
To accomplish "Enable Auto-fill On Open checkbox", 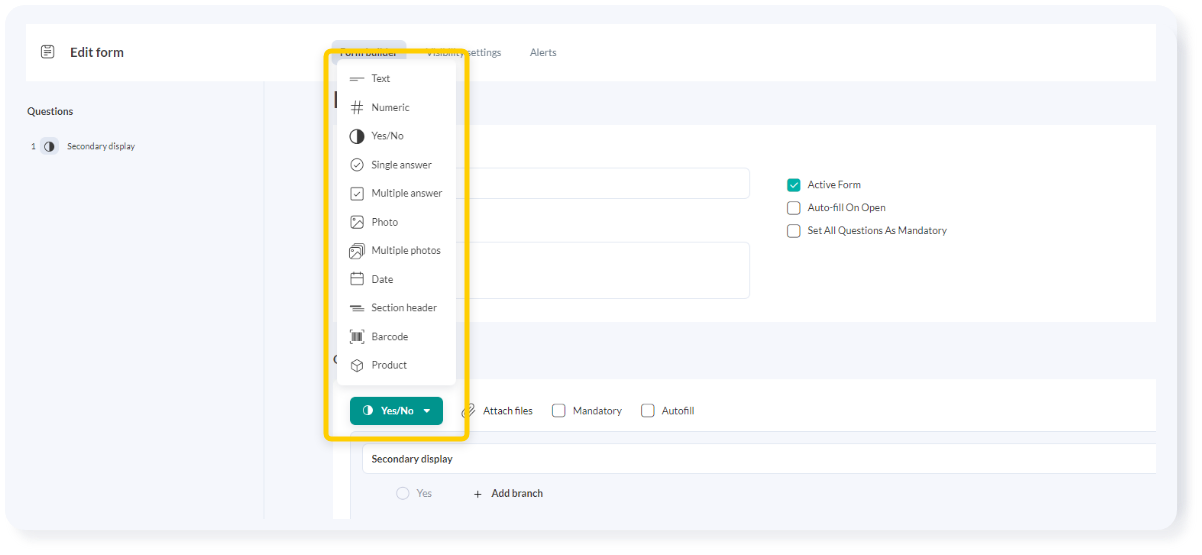I will [x=794, y=208].
